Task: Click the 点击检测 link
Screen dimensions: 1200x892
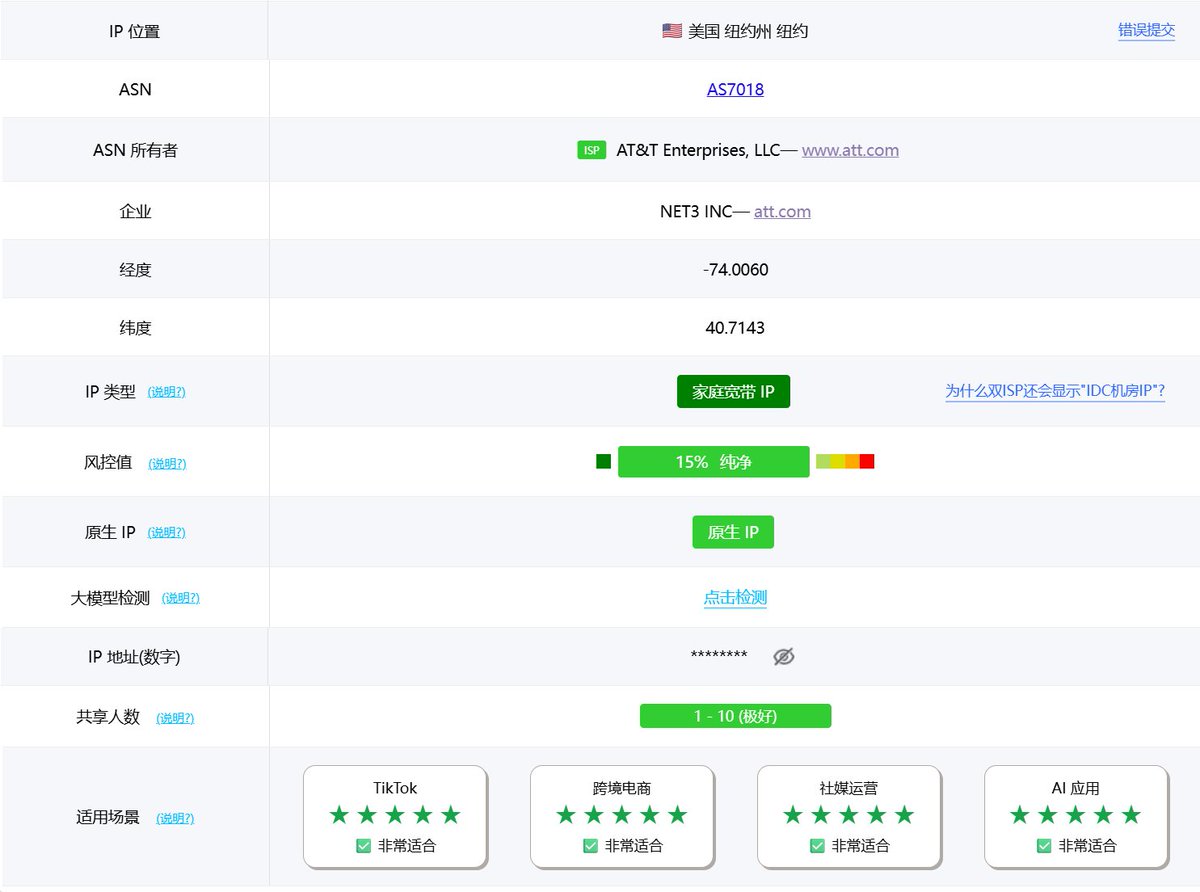Action: 735,597
